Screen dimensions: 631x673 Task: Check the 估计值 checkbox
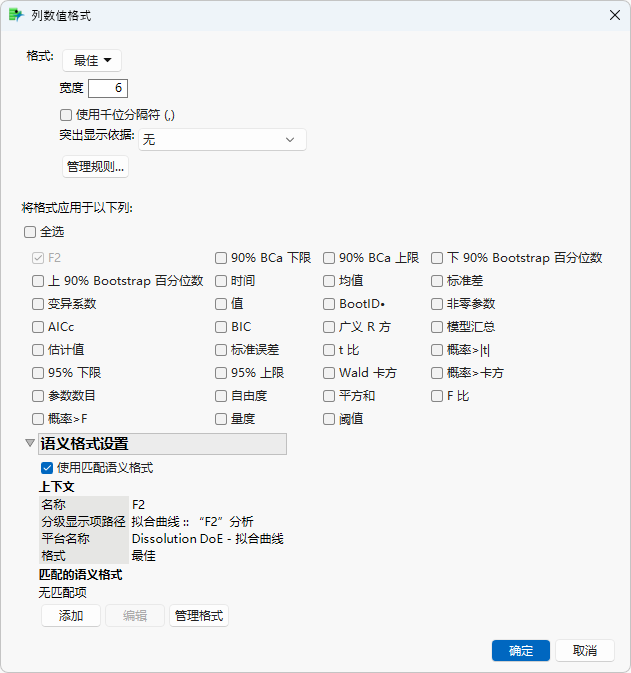(38, 350)
